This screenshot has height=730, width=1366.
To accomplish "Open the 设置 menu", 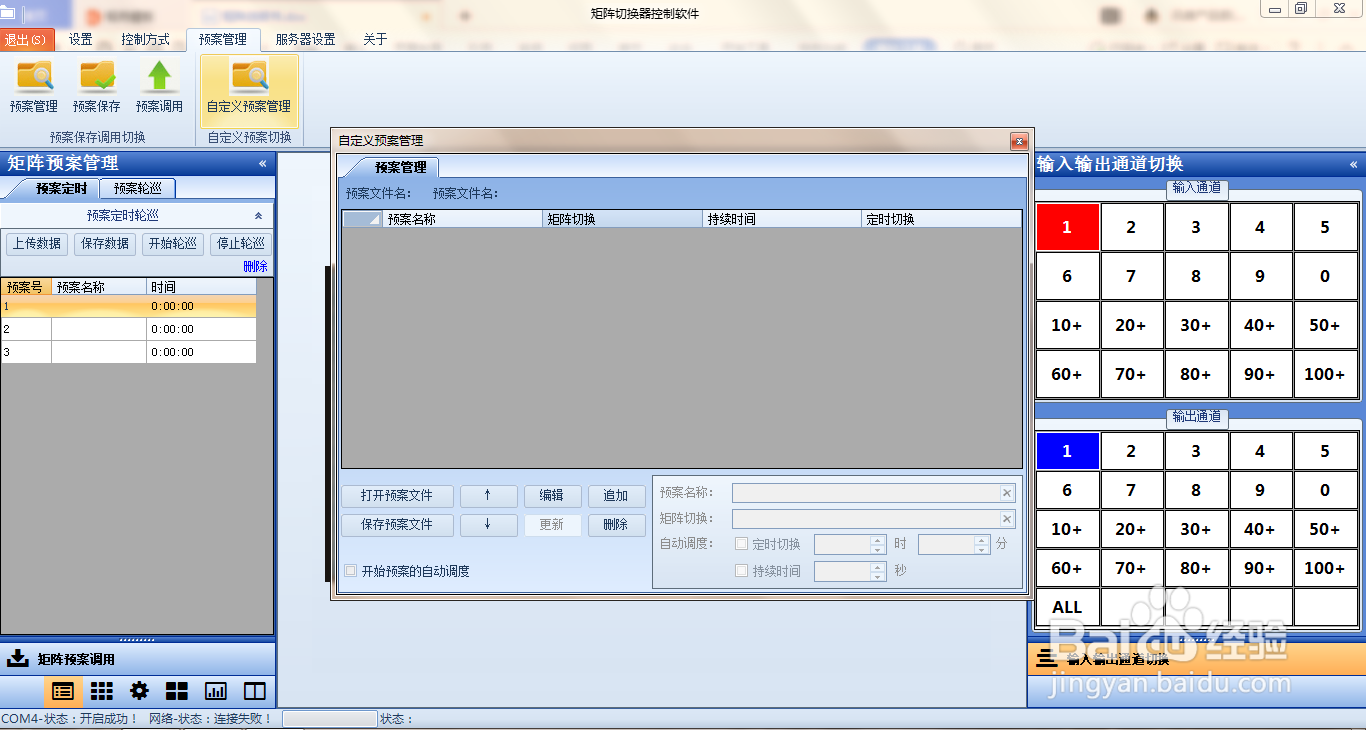I will tap(81, 40).
